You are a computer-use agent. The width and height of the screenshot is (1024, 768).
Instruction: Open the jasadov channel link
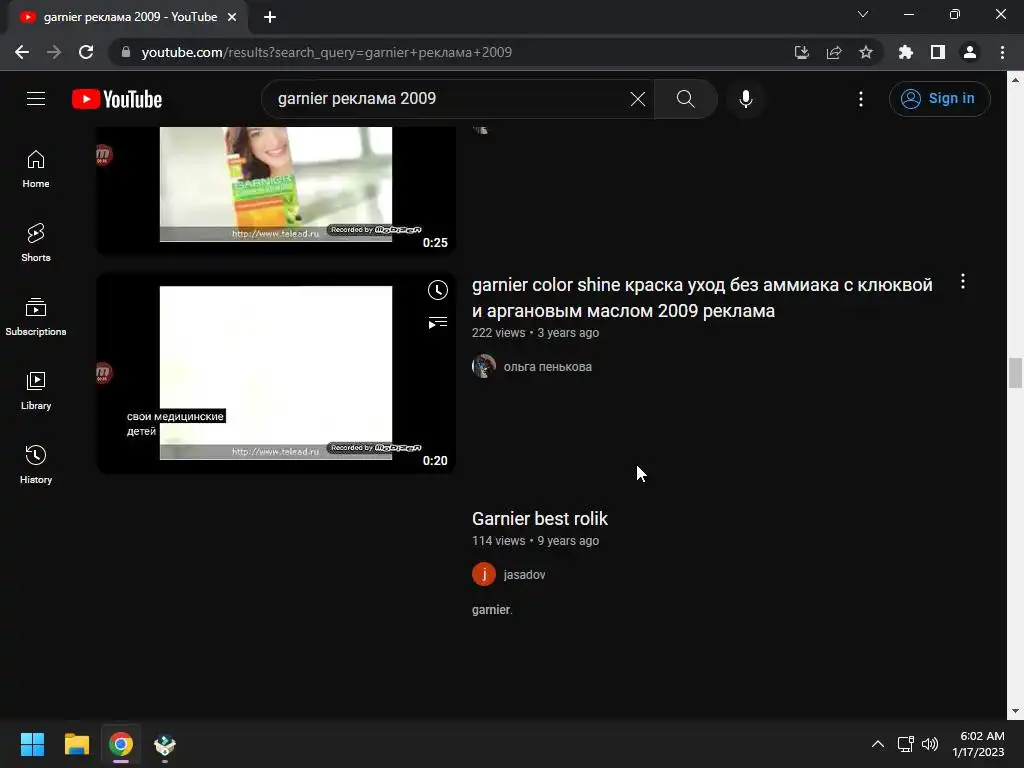pos(524,575)
